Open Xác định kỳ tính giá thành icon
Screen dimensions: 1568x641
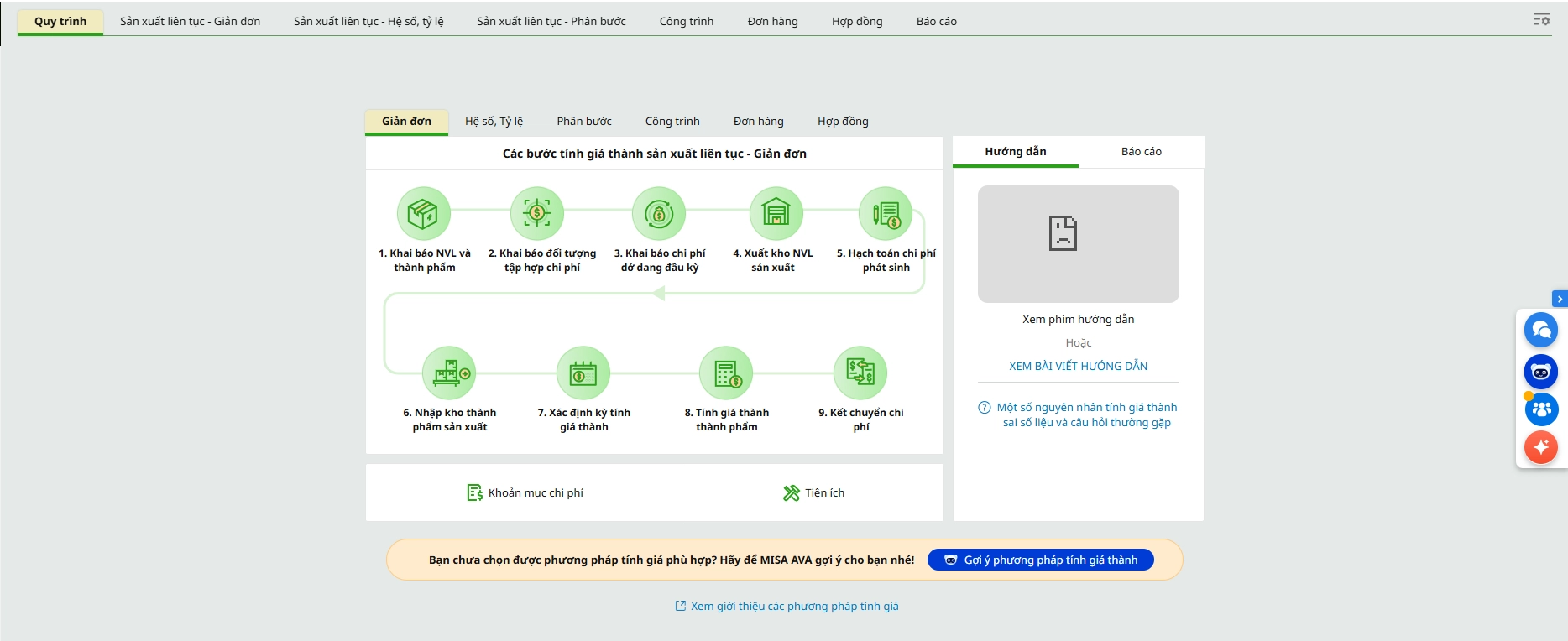(583, 373)
